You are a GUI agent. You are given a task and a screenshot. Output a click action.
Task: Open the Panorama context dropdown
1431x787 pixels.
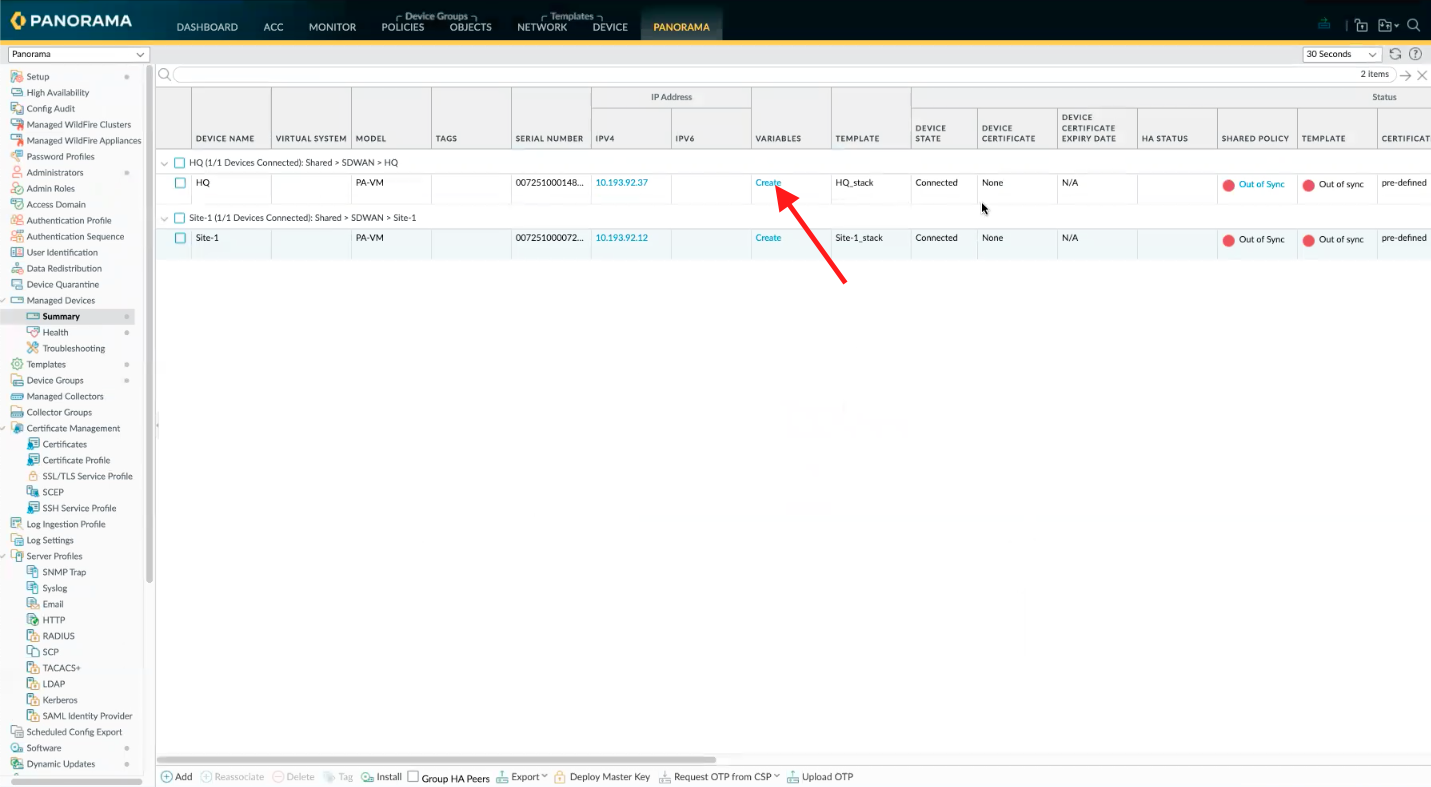(x=78, y=54)
